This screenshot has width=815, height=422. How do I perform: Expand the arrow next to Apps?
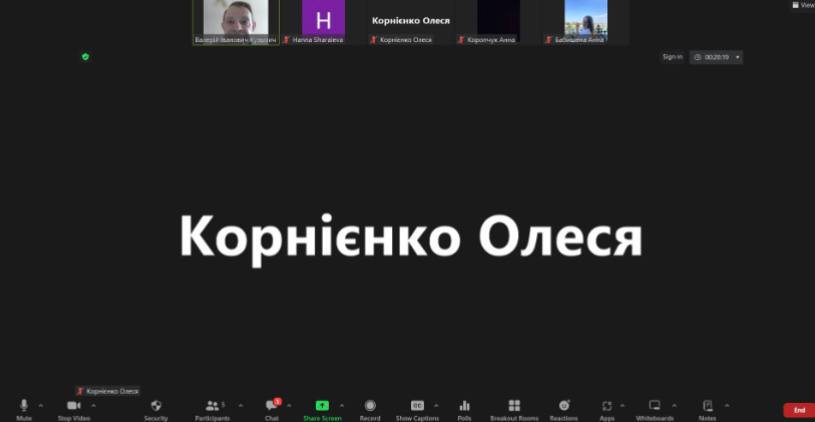[x=623, y=405]
